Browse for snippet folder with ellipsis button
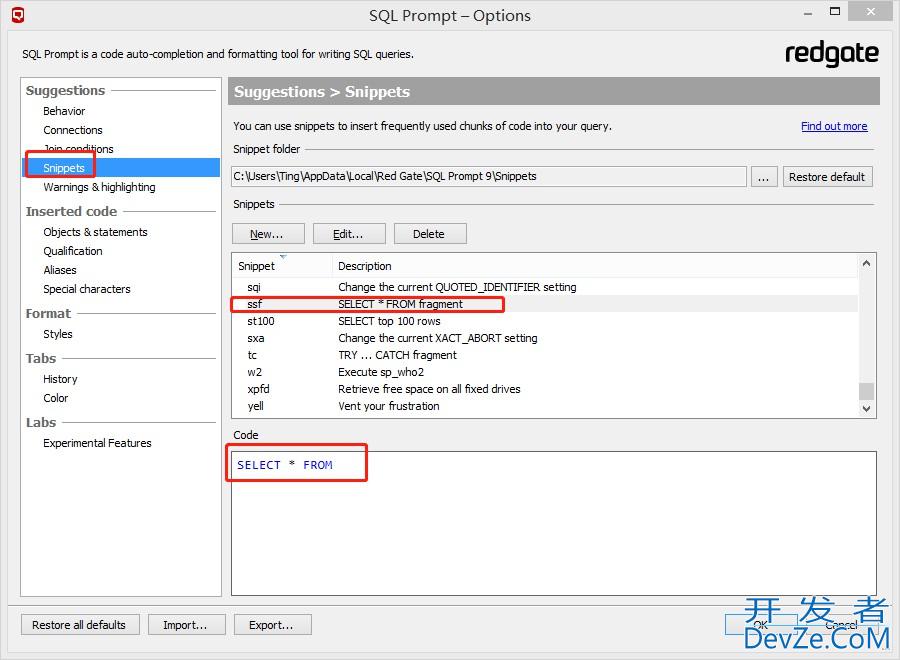 763,177
